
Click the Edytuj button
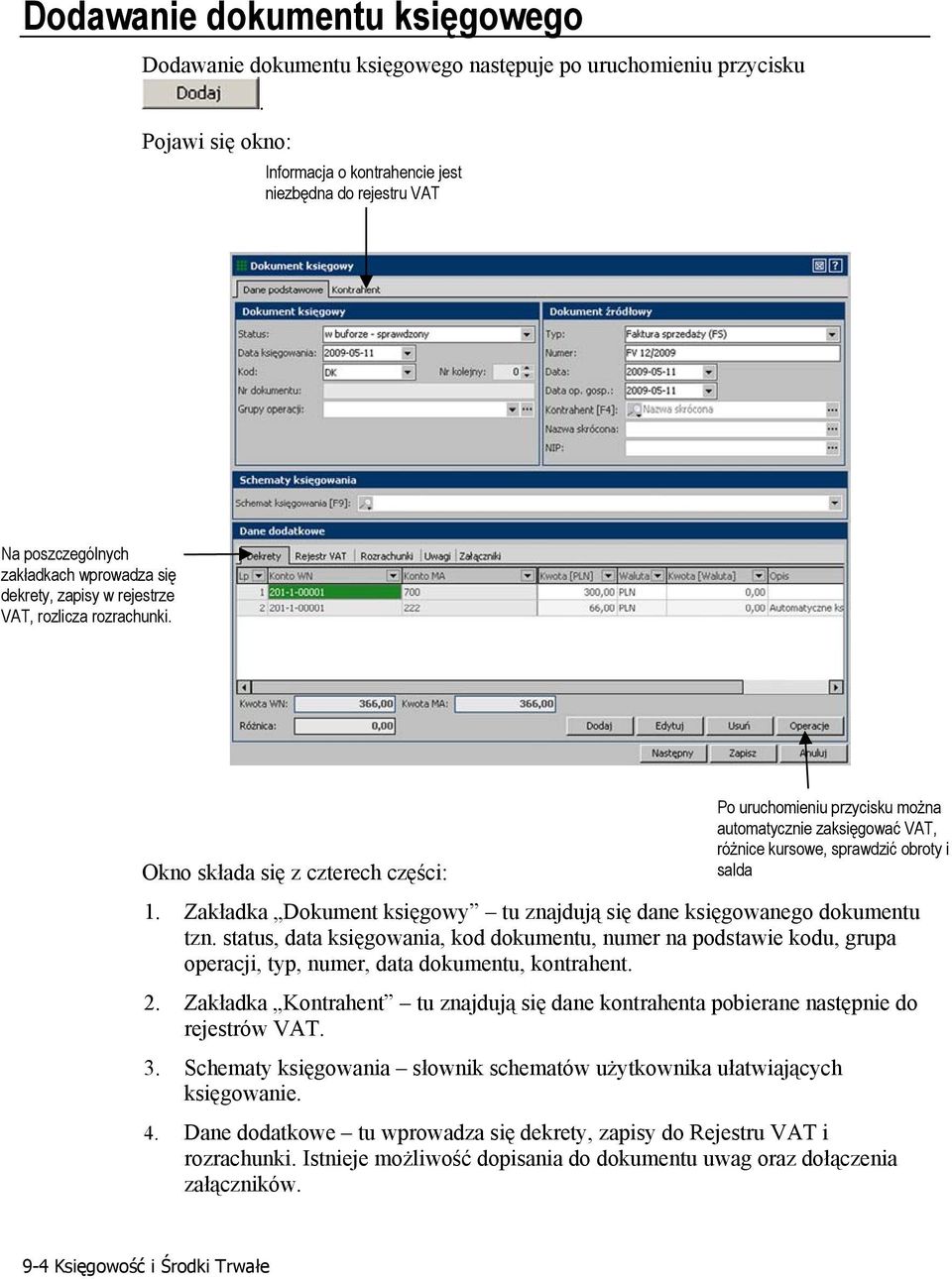(x=669, y=726)
